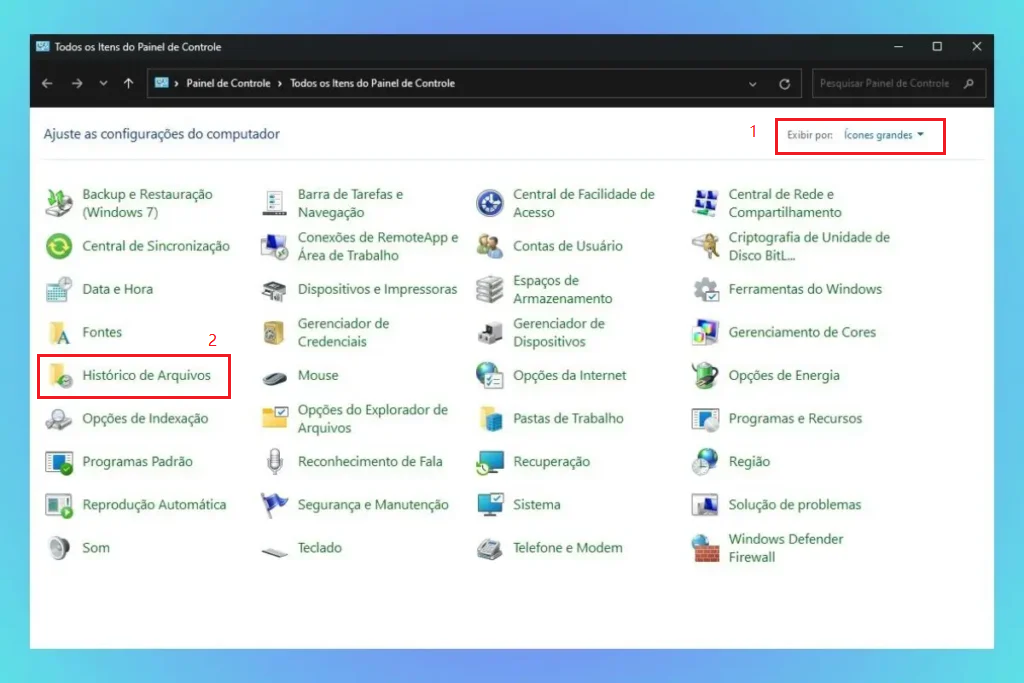
Task: Maximize the Control Panel window
Action: point(937,47)
